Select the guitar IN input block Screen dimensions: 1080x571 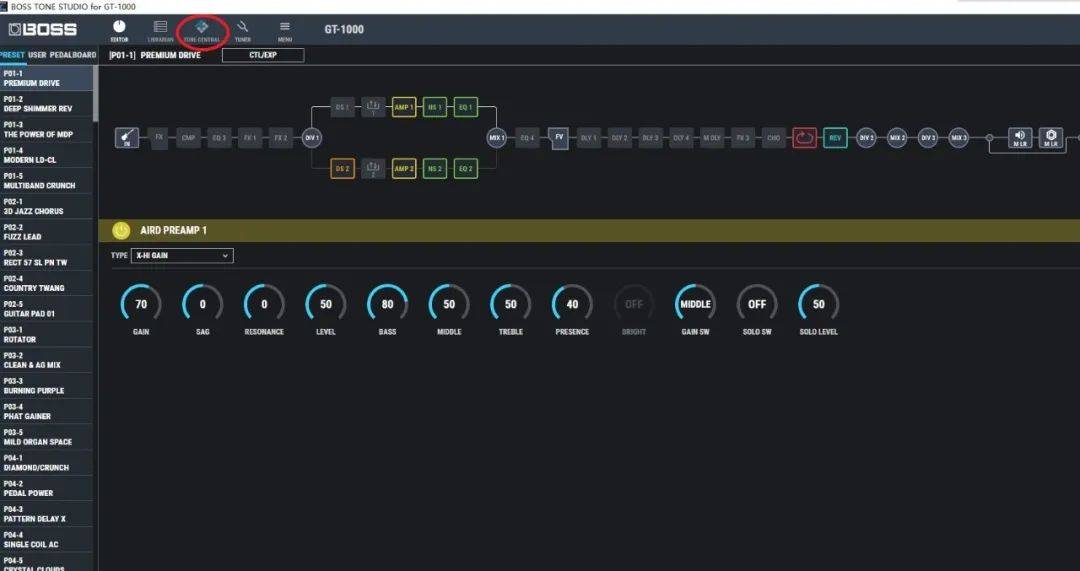coord(127,138)
